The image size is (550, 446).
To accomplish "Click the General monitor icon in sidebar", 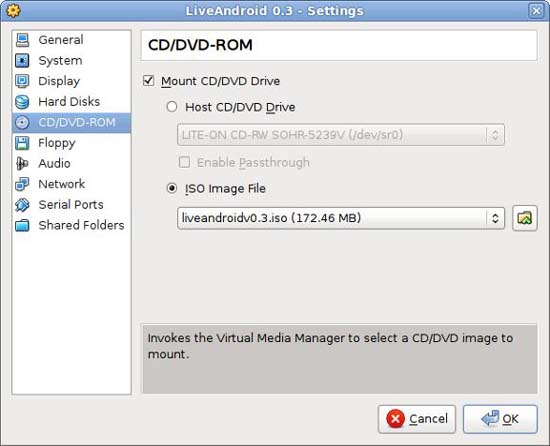I will point(22,40).
